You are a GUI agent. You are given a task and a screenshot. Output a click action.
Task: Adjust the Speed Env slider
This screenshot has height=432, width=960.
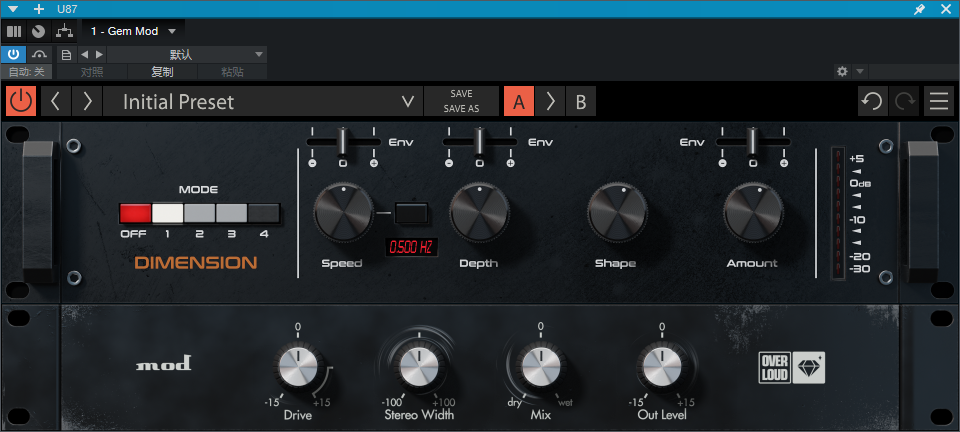point(343,142)
